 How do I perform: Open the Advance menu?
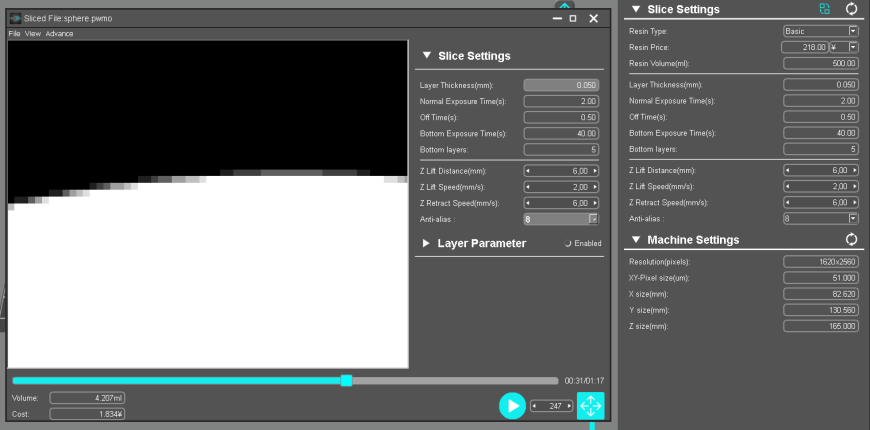pos(59,34)
